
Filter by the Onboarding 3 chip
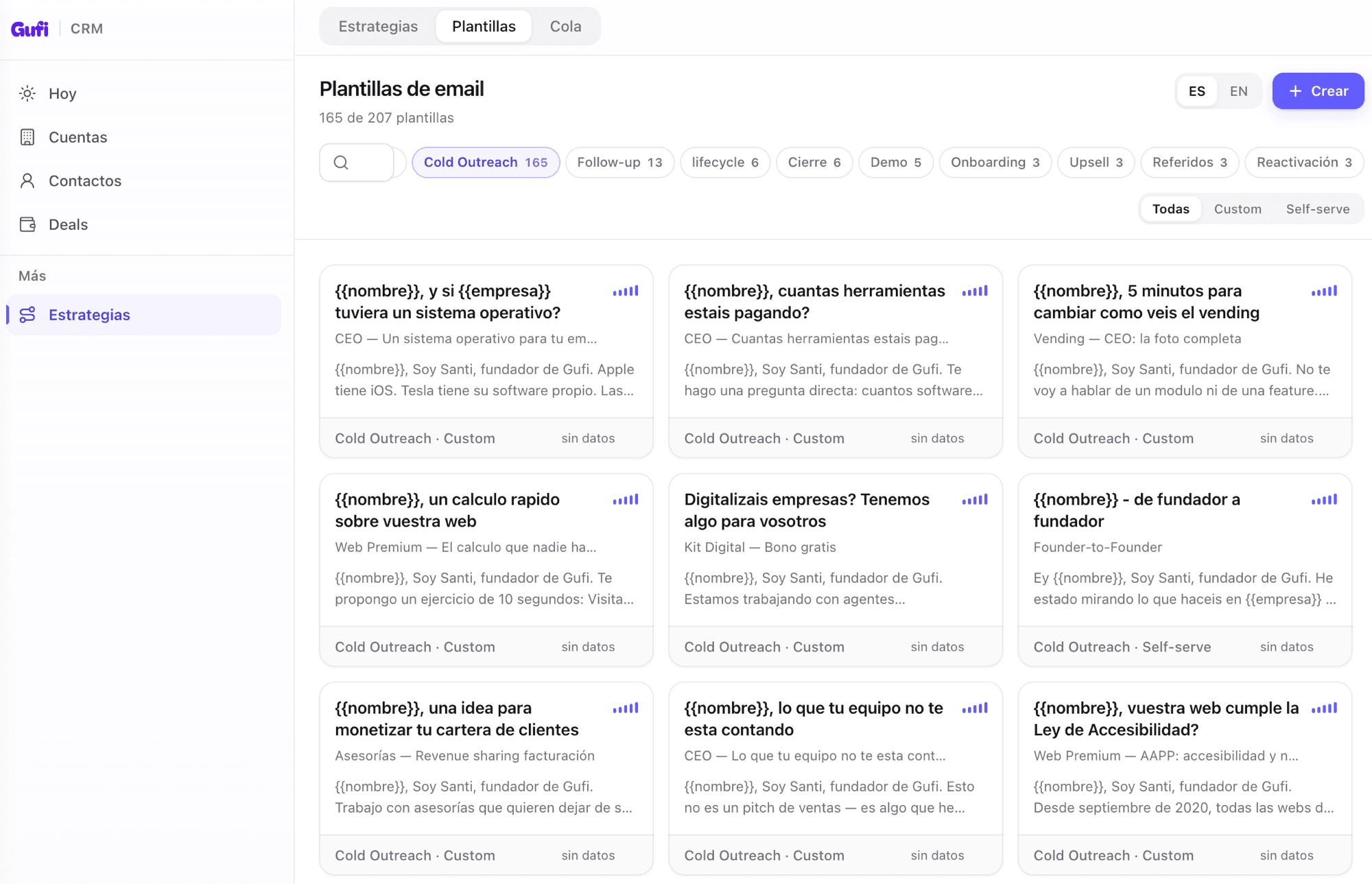[x=995, y=163]
